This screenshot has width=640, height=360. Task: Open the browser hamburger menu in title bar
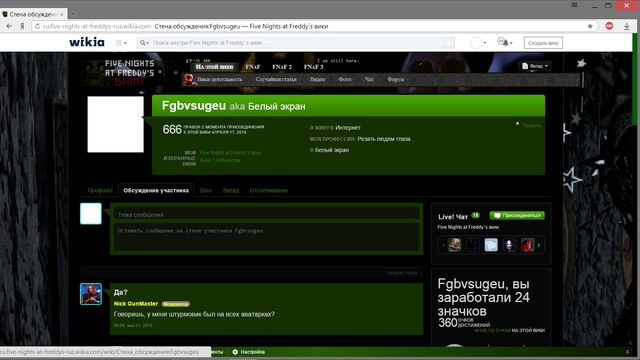(x=574, y=5)
